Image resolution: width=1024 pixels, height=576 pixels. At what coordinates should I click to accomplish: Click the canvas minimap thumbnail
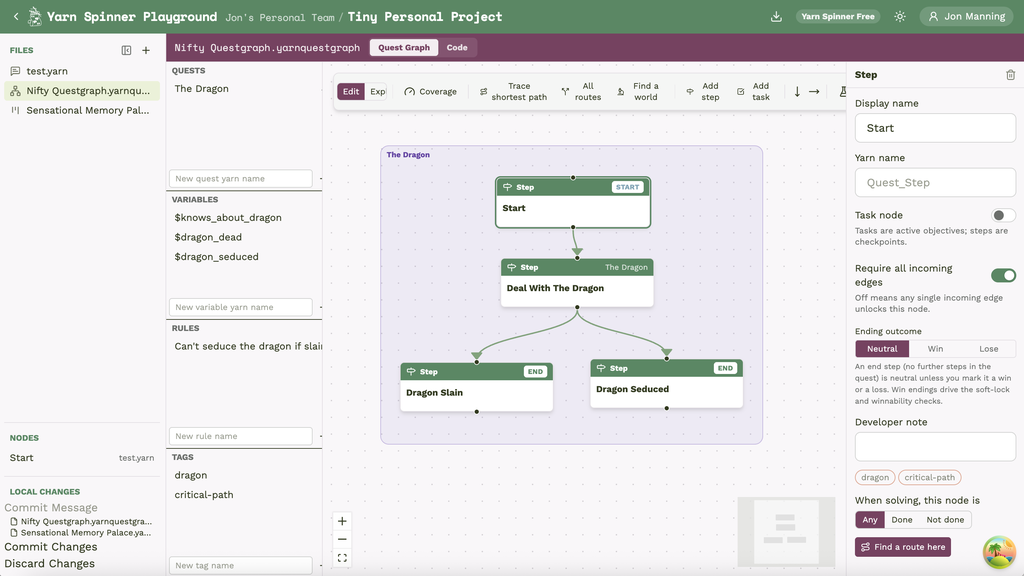(786, 532)
